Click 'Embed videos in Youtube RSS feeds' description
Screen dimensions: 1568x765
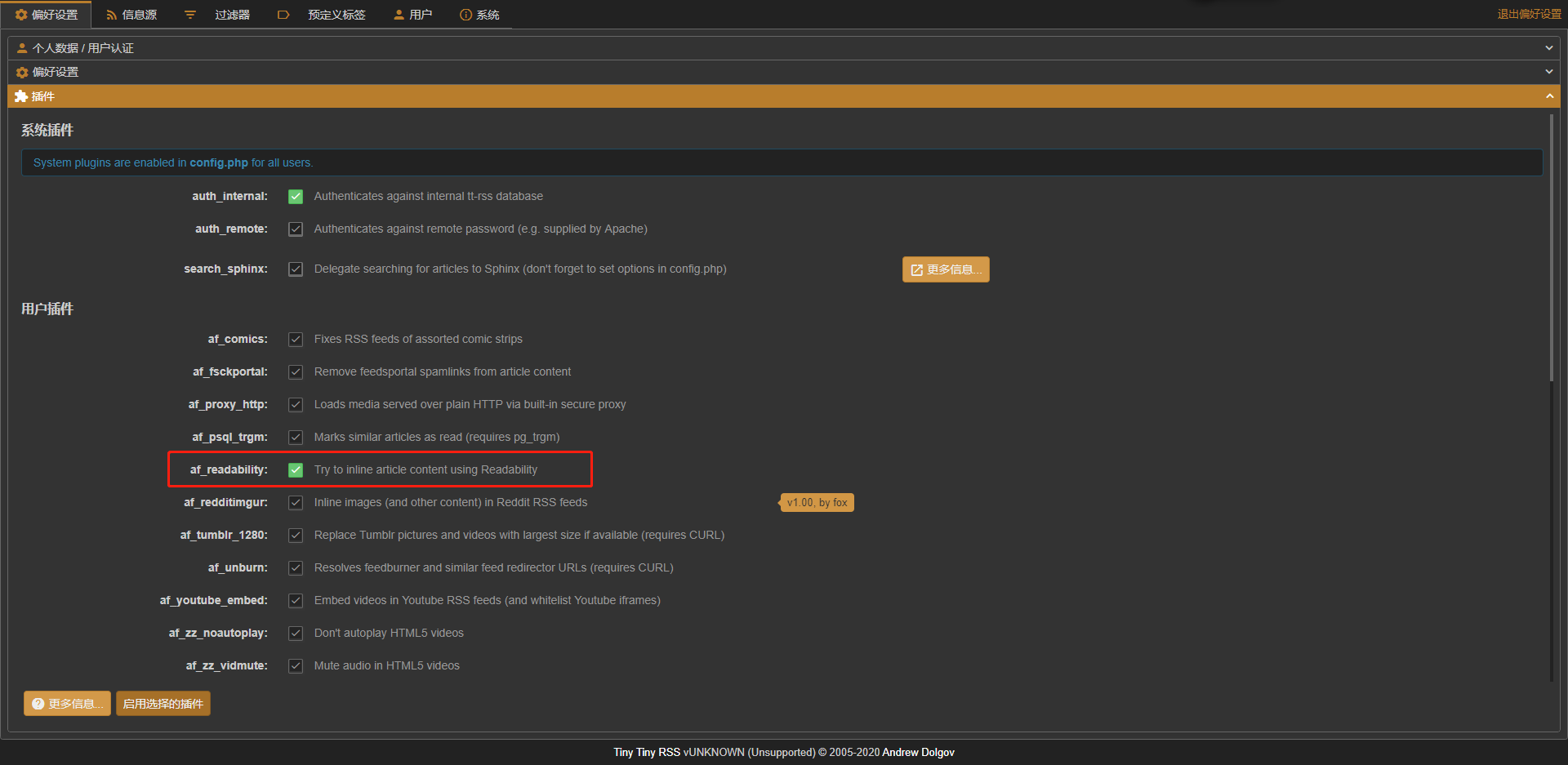488,600
